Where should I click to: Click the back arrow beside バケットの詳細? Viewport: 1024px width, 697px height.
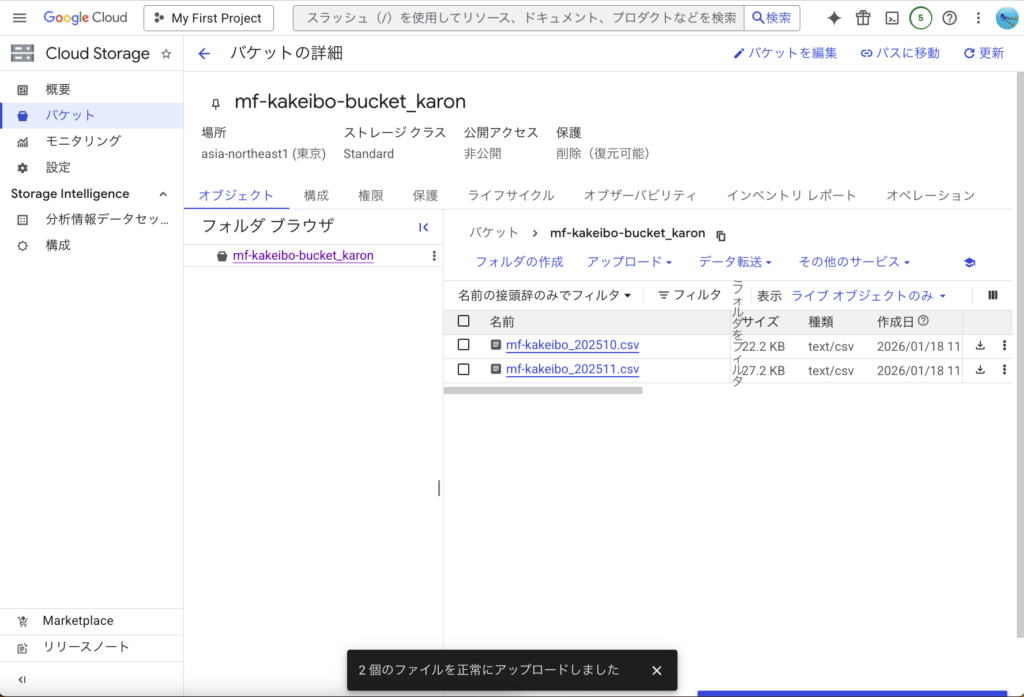click(x=204, y=54)
